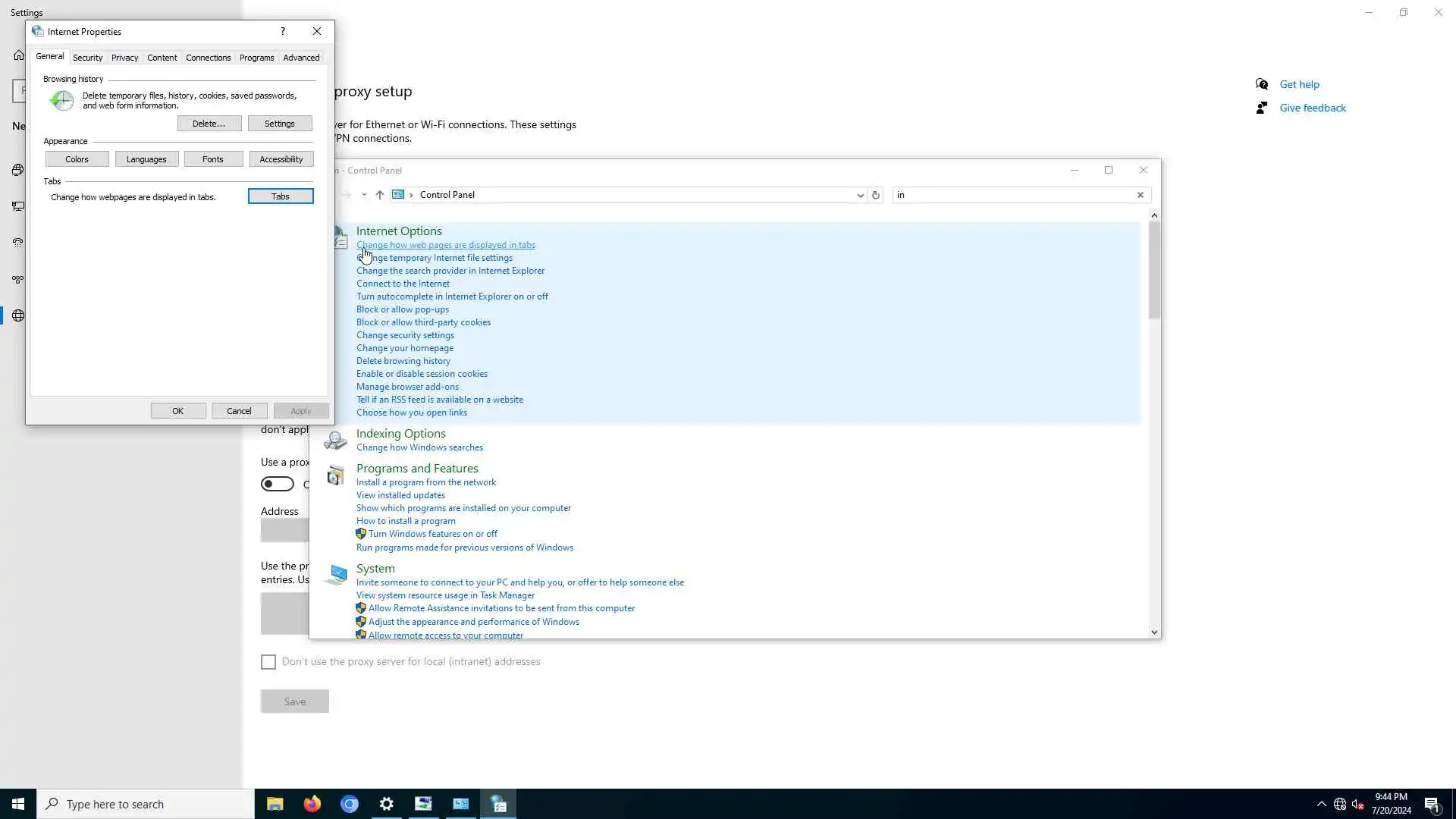Open Firefox from the taskbar
This screenshot has height=819, width=1456.
[312, 804]
